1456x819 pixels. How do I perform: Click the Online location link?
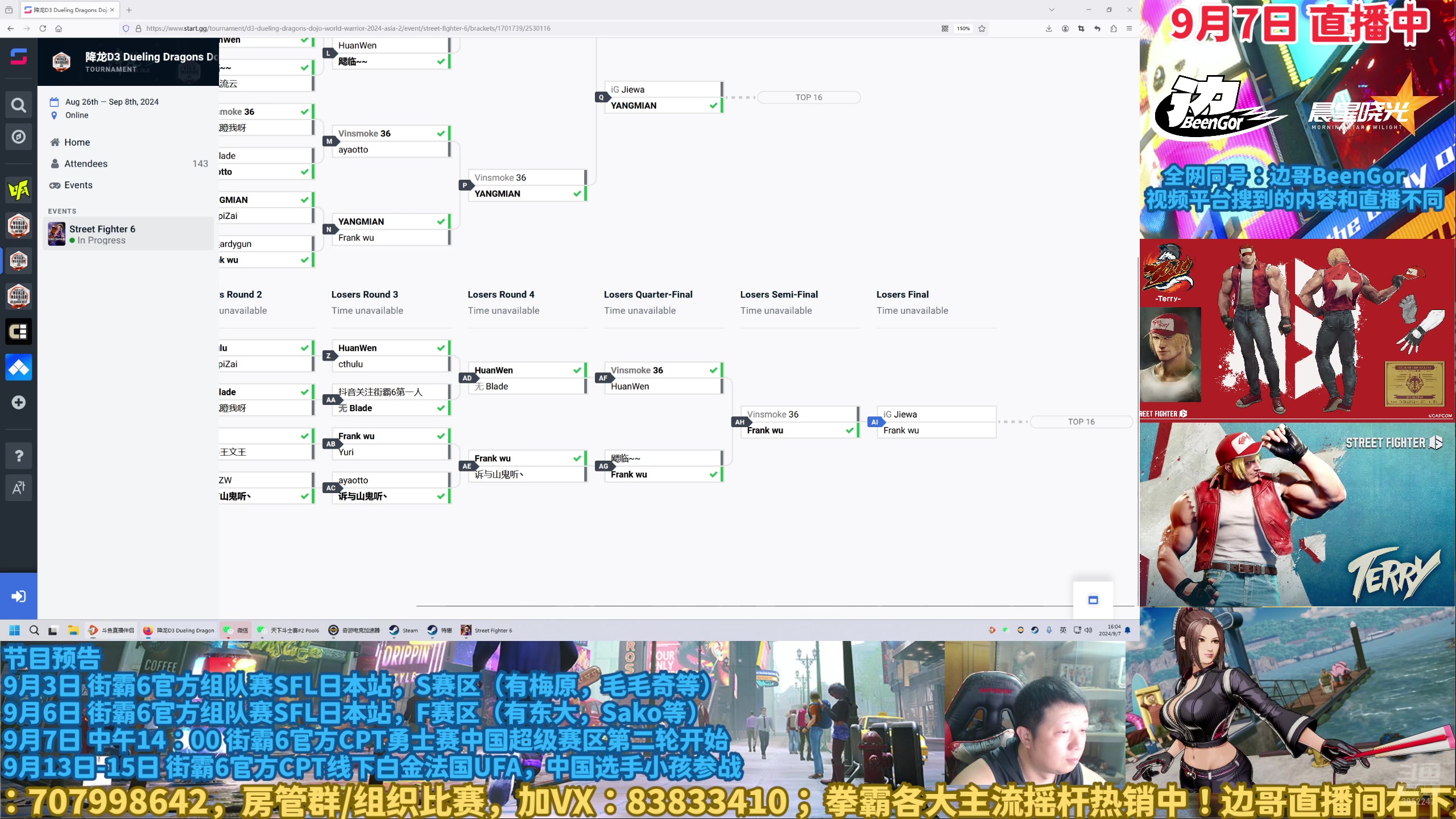coord(77,115)
